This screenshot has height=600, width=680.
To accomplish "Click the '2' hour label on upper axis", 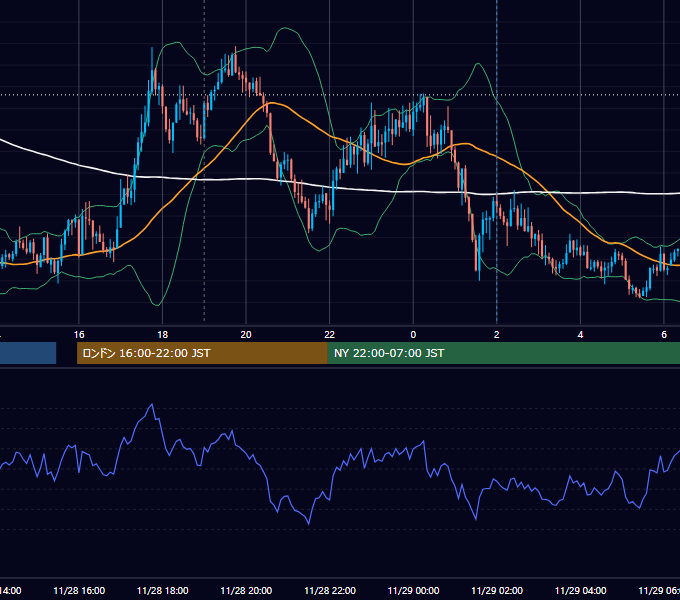I will coord(497,335).
